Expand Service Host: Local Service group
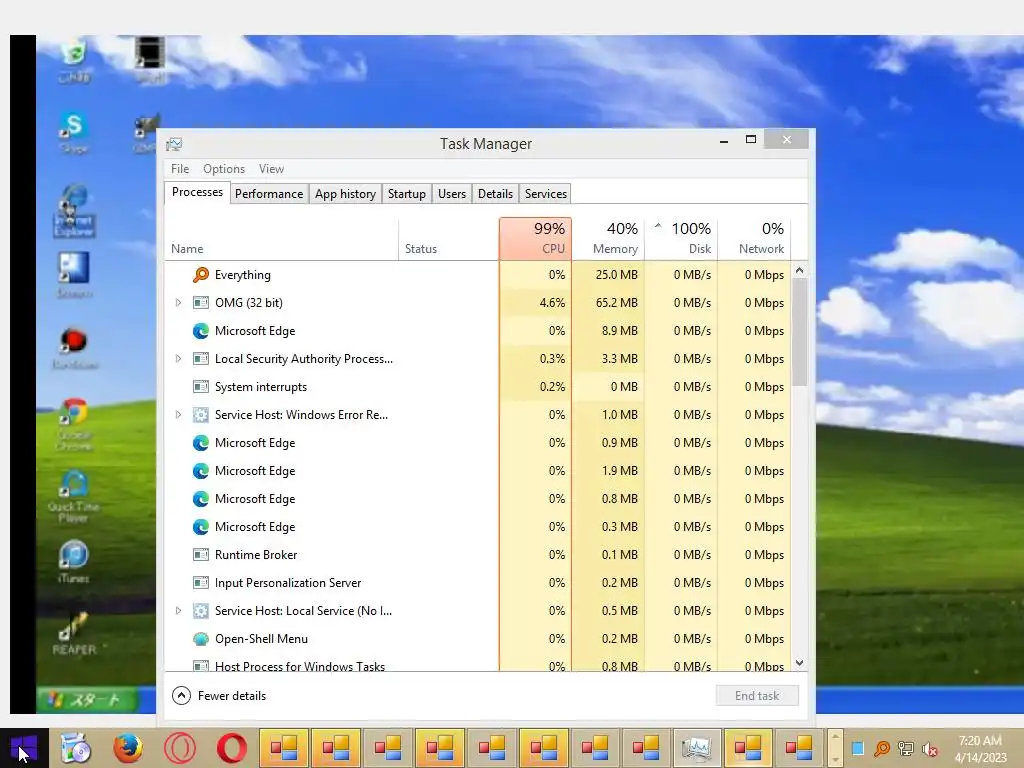 pos(178,611)
